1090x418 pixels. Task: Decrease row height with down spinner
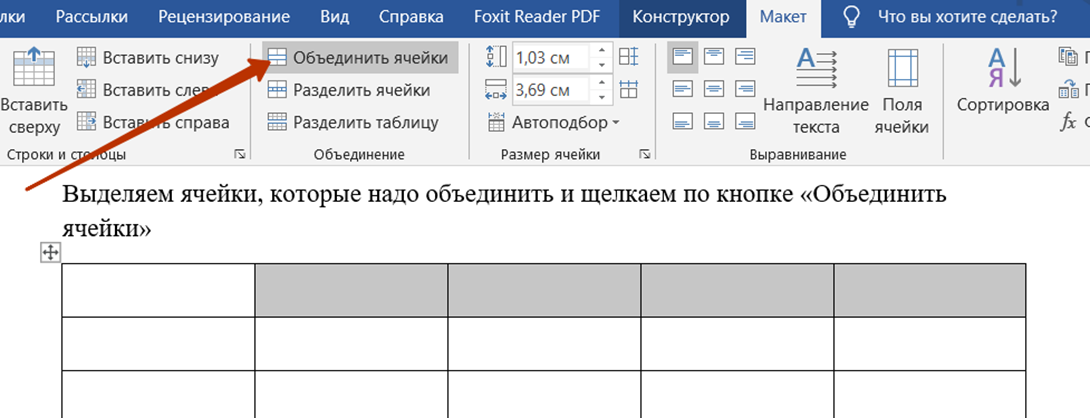(602, 65)
